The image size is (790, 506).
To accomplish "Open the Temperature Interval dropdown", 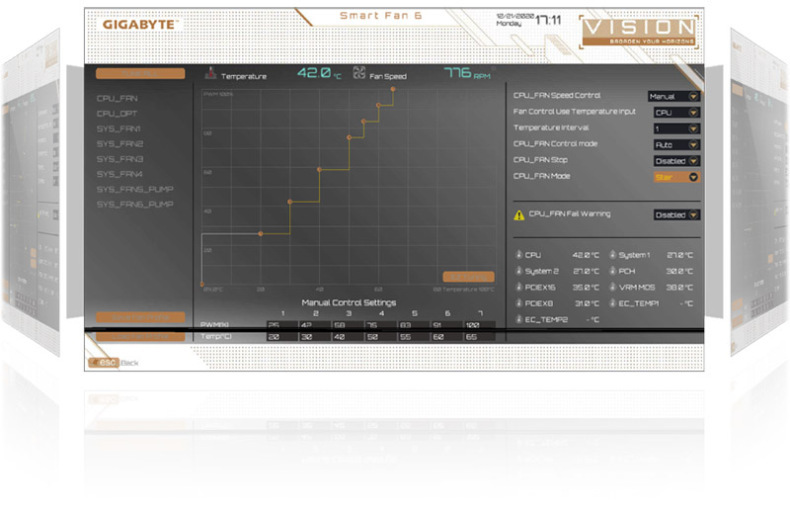I will 677,129.
